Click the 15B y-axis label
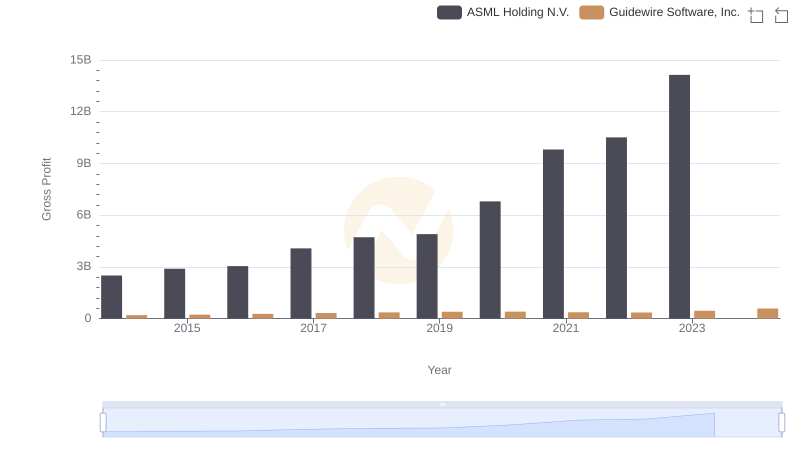Viewport: 800px width, 461px height. [x=81, y=60]
